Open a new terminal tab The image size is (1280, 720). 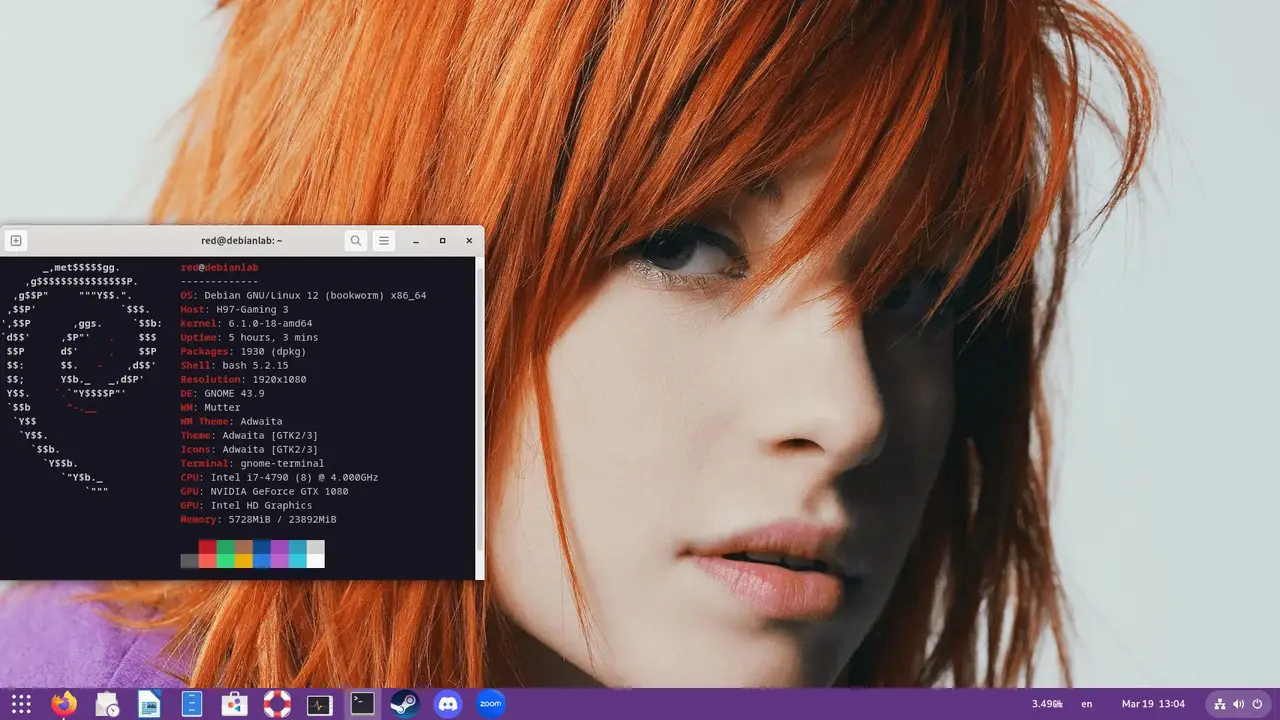point(16,240)
